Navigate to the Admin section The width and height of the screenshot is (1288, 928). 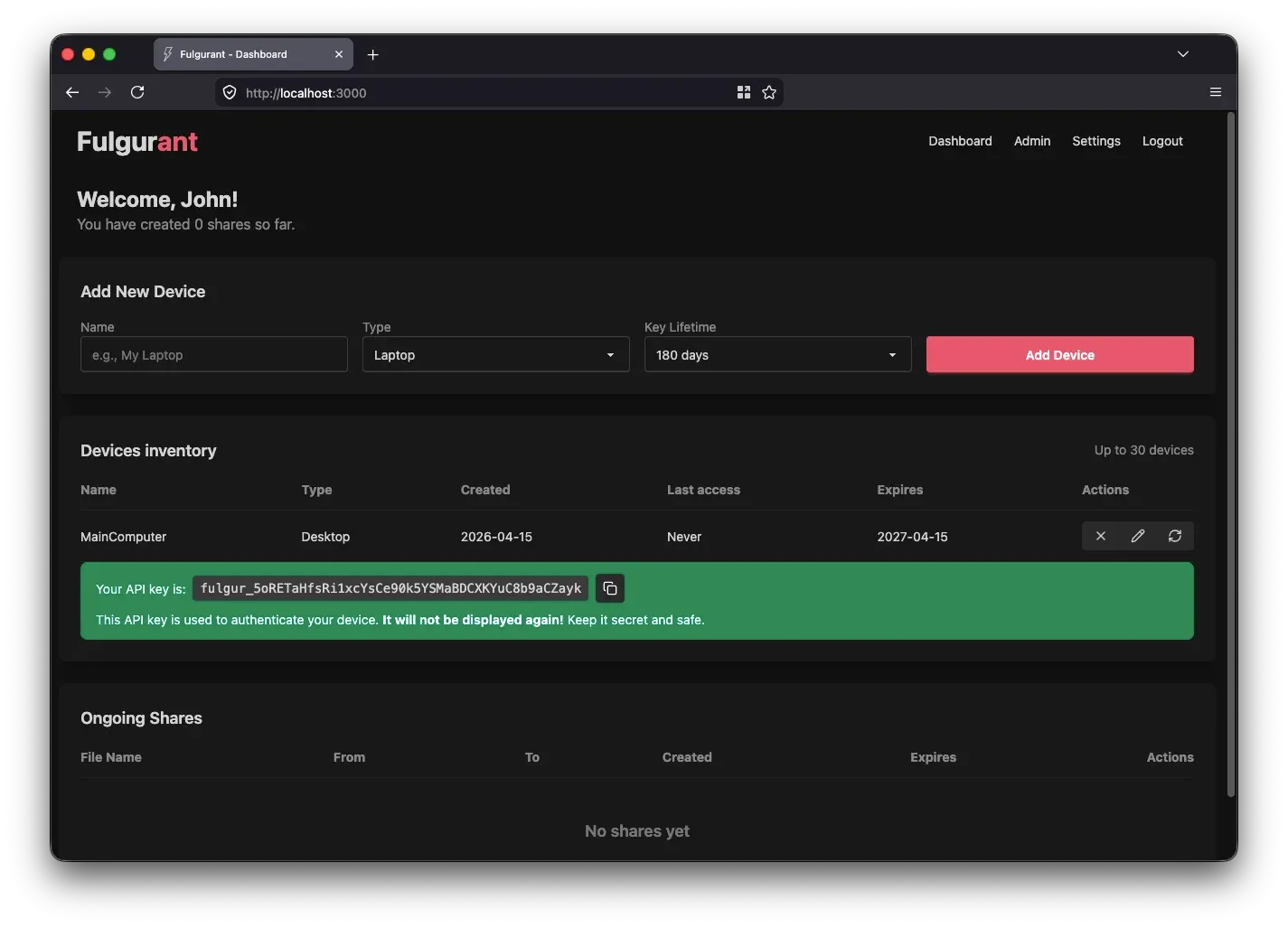1031,141
